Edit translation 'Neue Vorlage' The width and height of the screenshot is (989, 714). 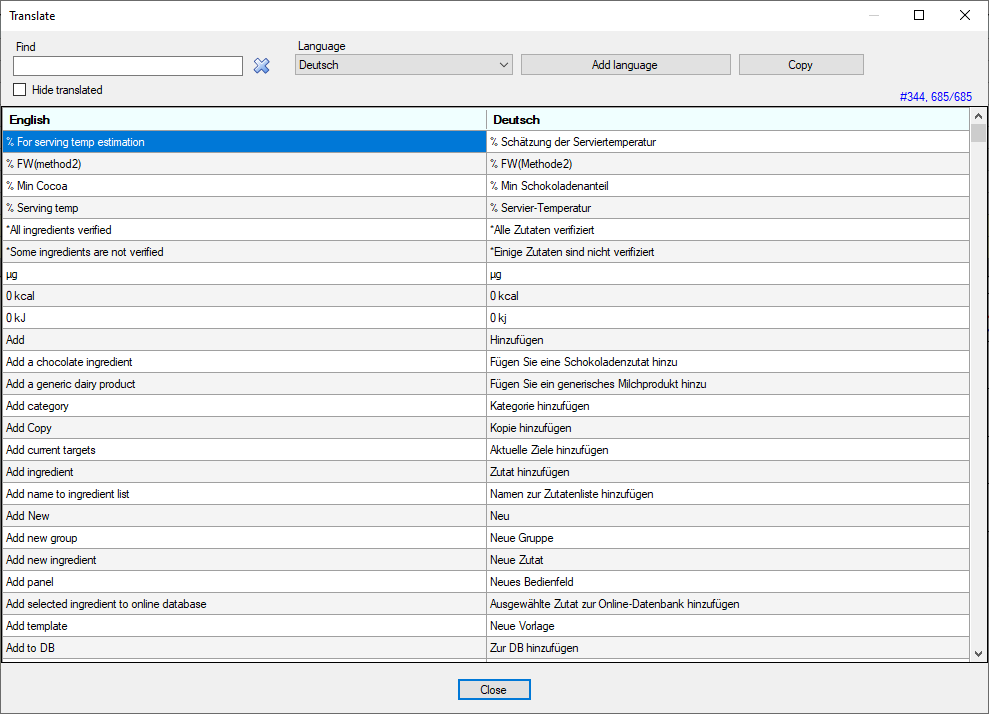[728, 626]
